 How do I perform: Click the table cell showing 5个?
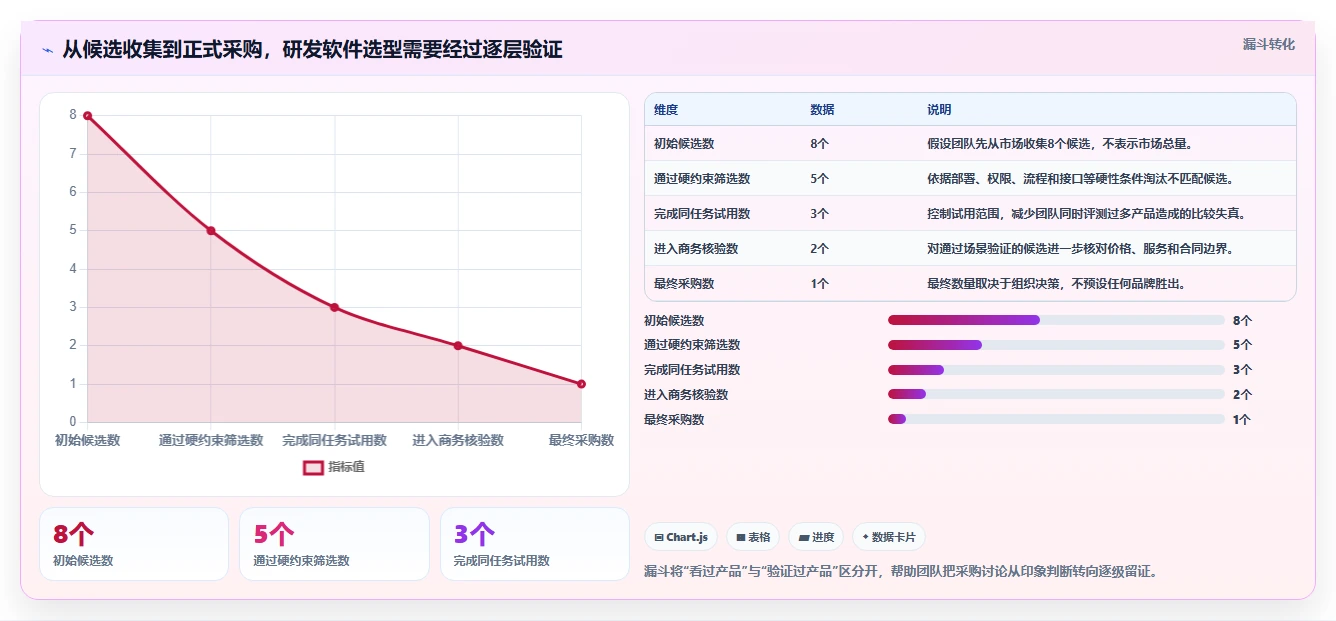point(819,179)
